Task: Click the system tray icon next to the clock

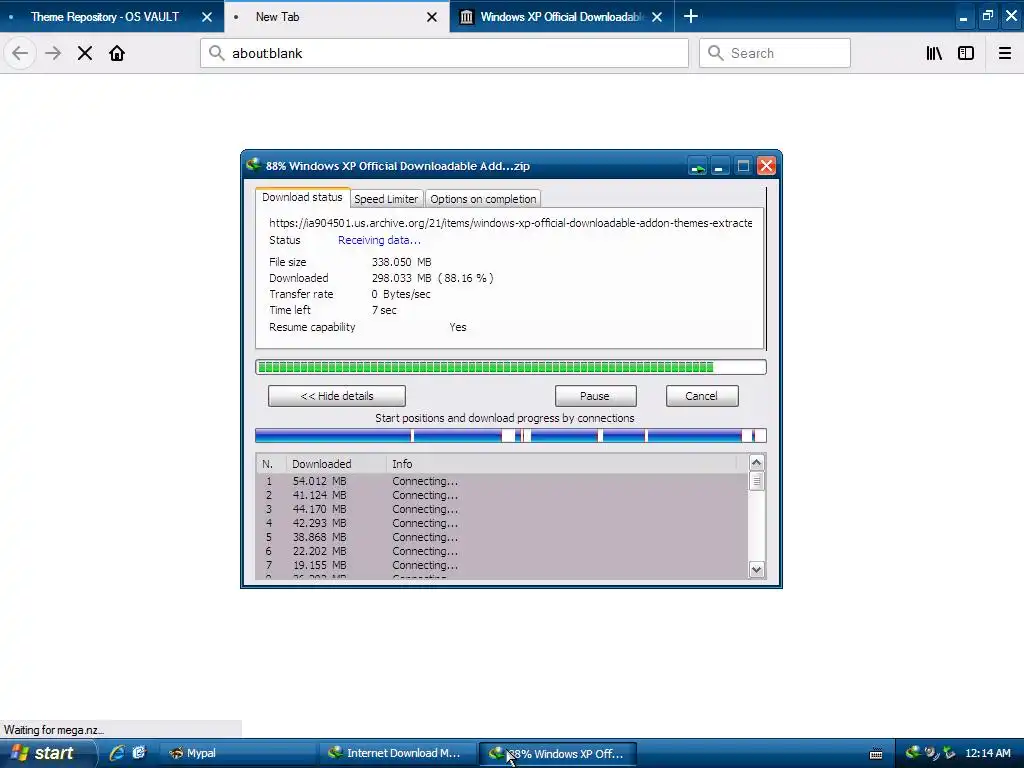Action: [949, 753]
